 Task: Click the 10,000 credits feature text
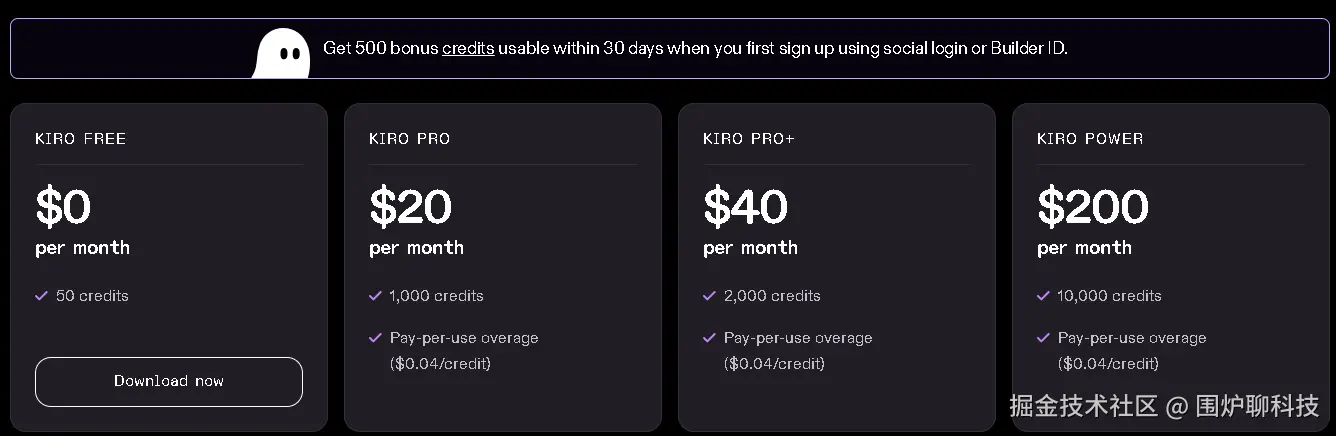pyautogui.click(x=1109, y=296)
